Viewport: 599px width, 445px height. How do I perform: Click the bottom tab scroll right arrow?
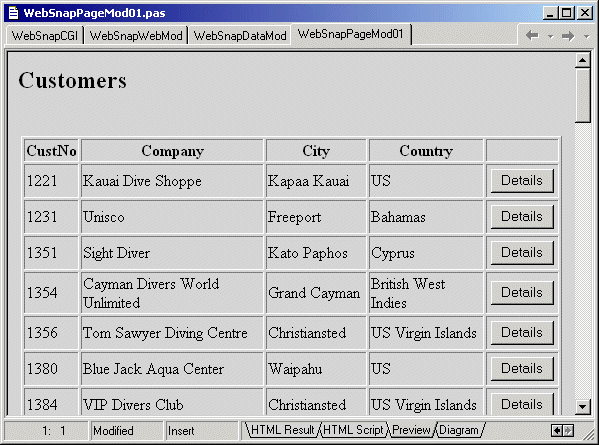(568, 430)
